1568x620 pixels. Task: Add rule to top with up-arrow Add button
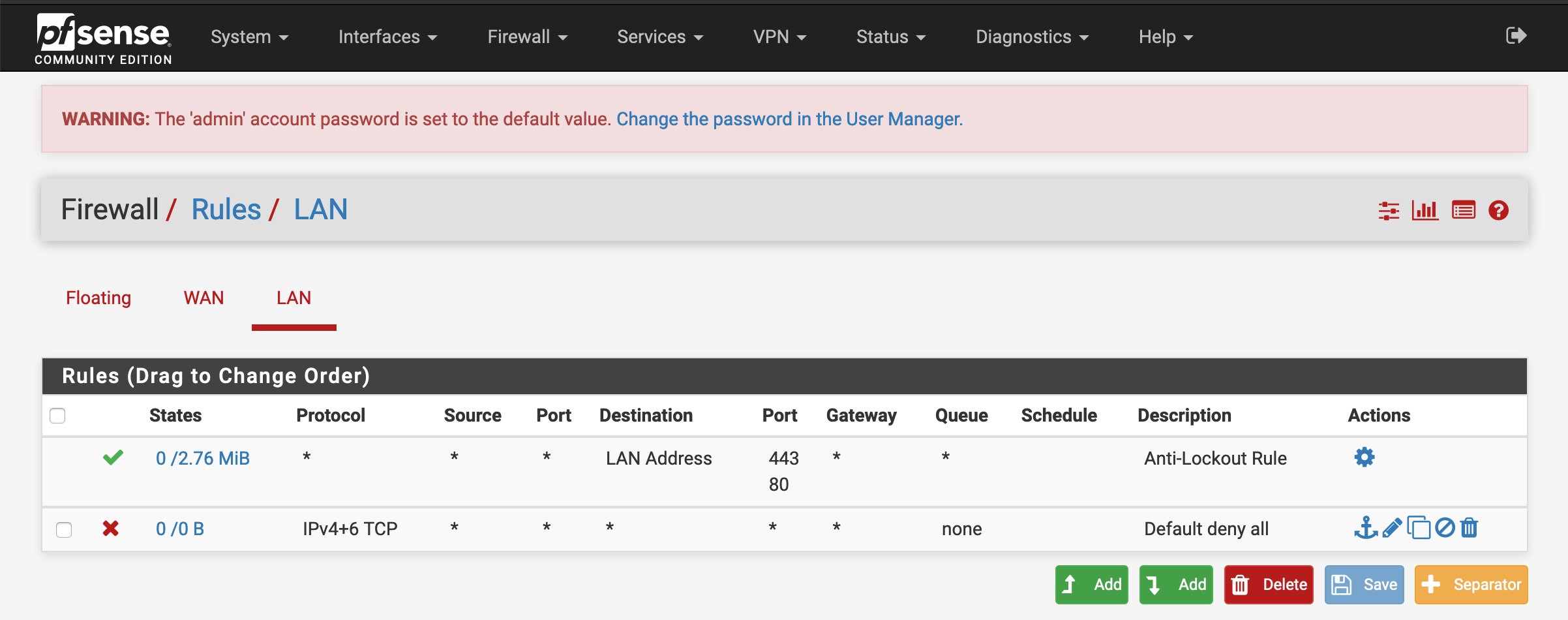(1092, 585)
